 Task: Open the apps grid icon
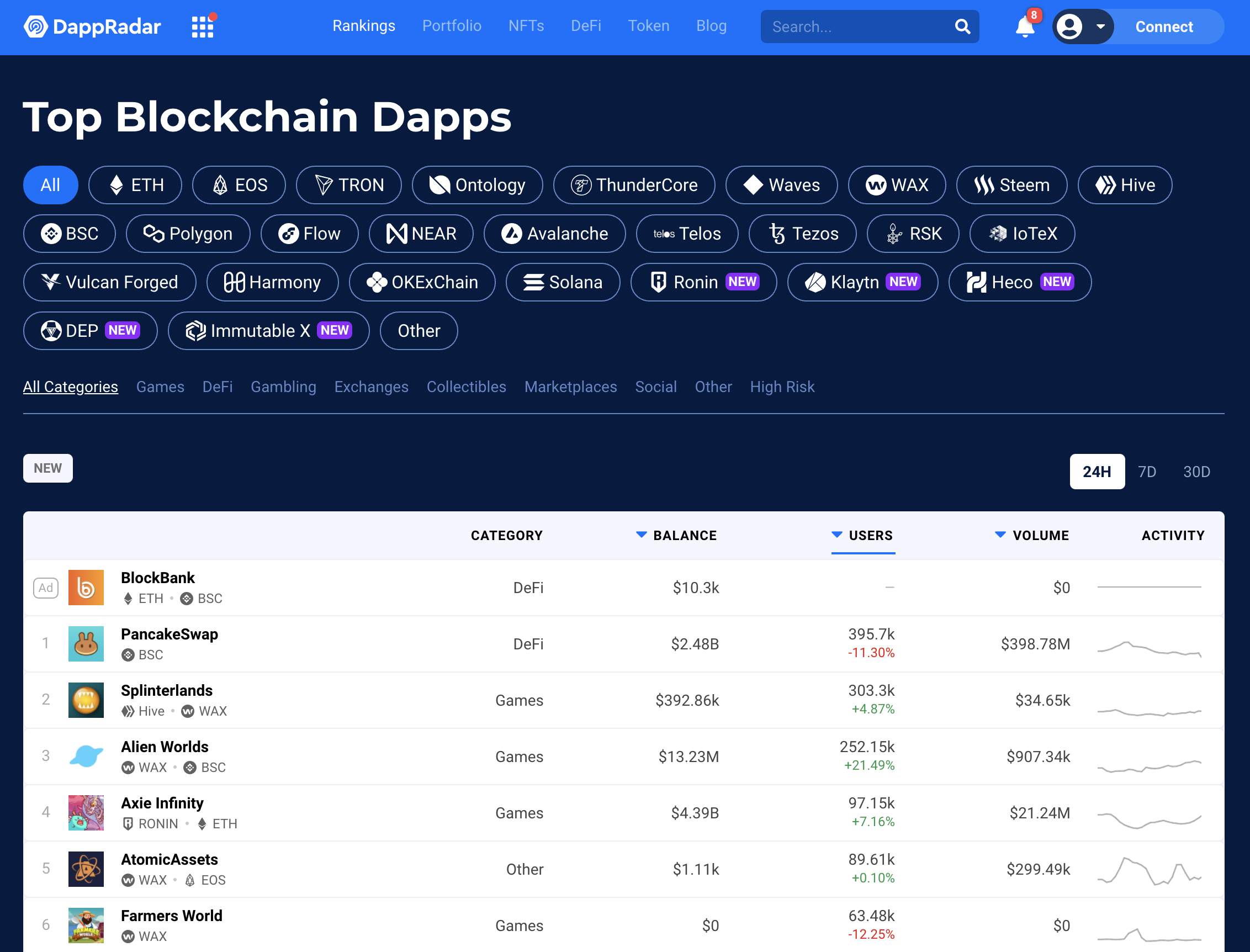(203, 26)
